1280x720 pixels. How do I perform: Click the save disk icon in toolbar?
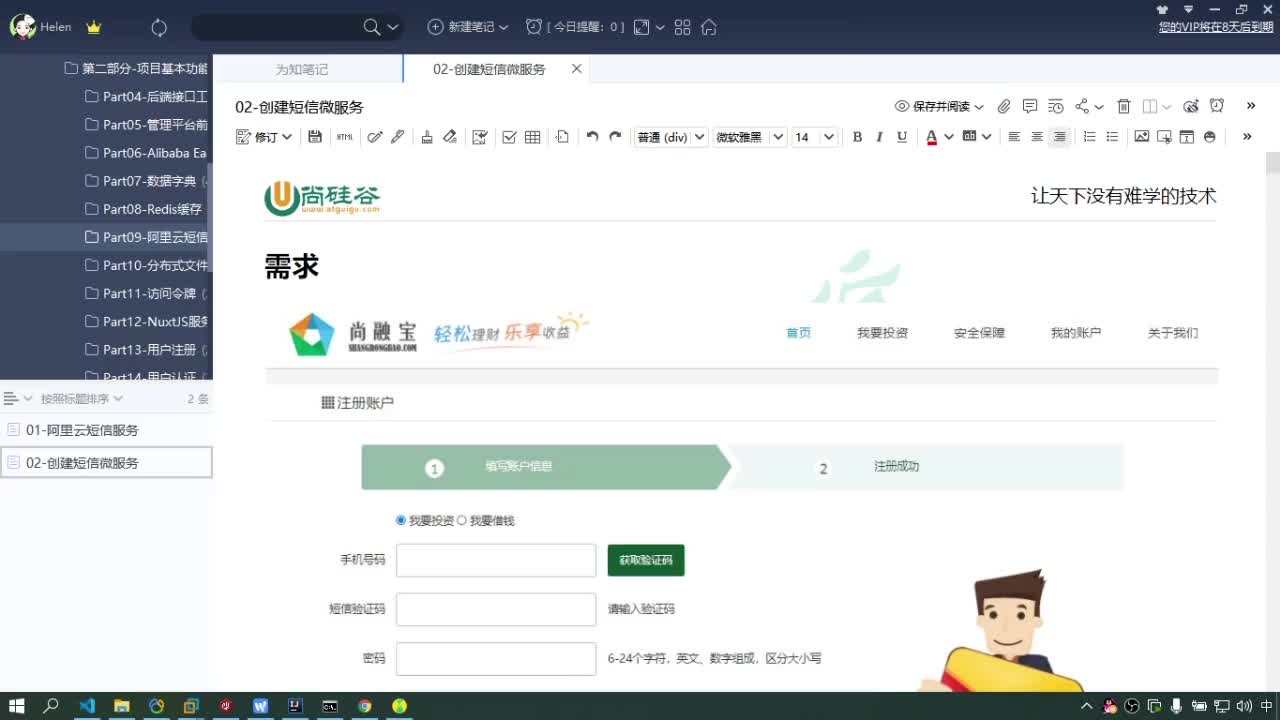[x=315, y=137]
